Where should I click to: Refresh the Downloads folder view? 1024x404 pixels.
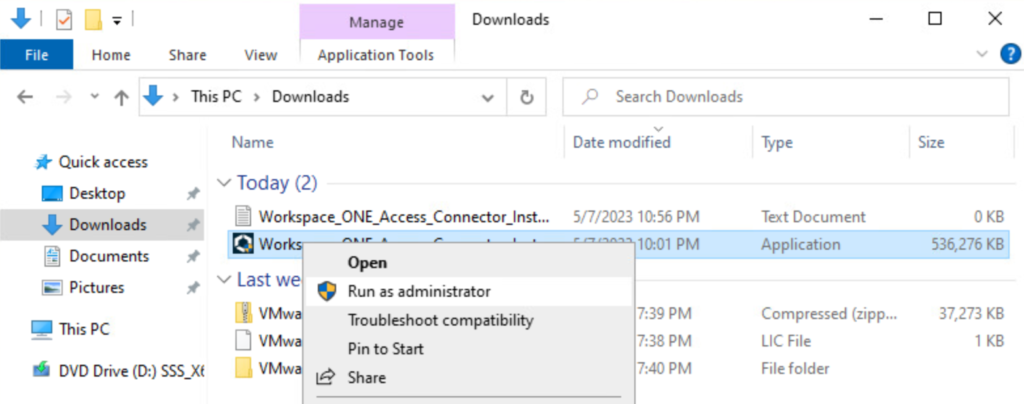click(526, 97)
